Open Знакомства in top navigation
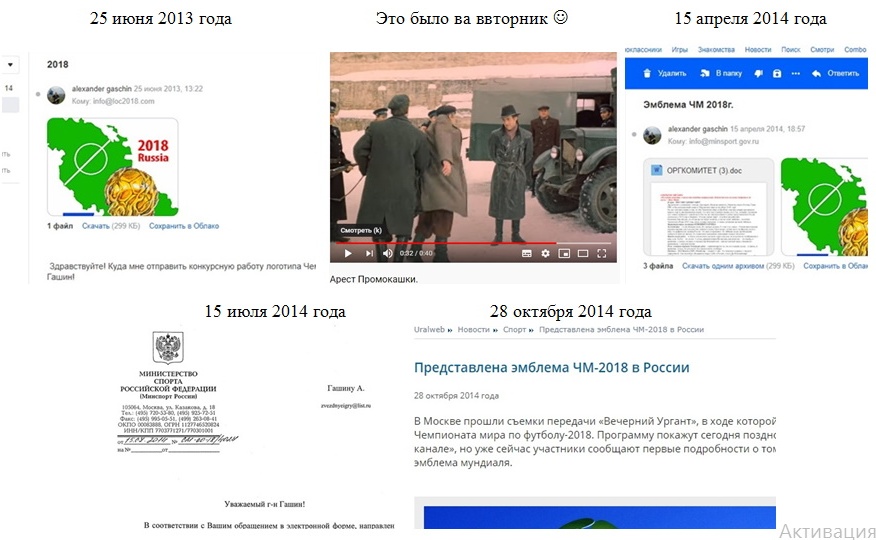 [x=716, y=50]
